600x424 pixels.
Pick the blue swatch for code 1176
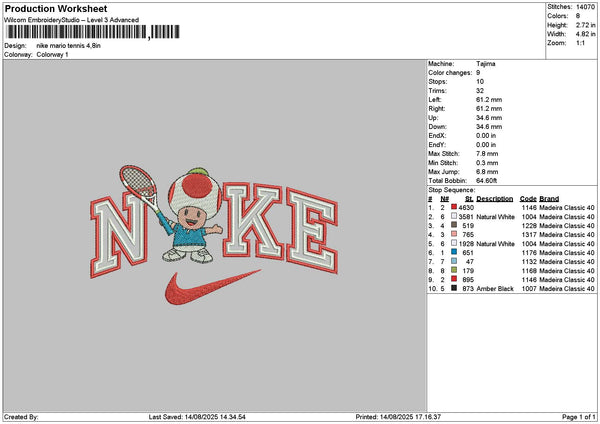[454, 252]
